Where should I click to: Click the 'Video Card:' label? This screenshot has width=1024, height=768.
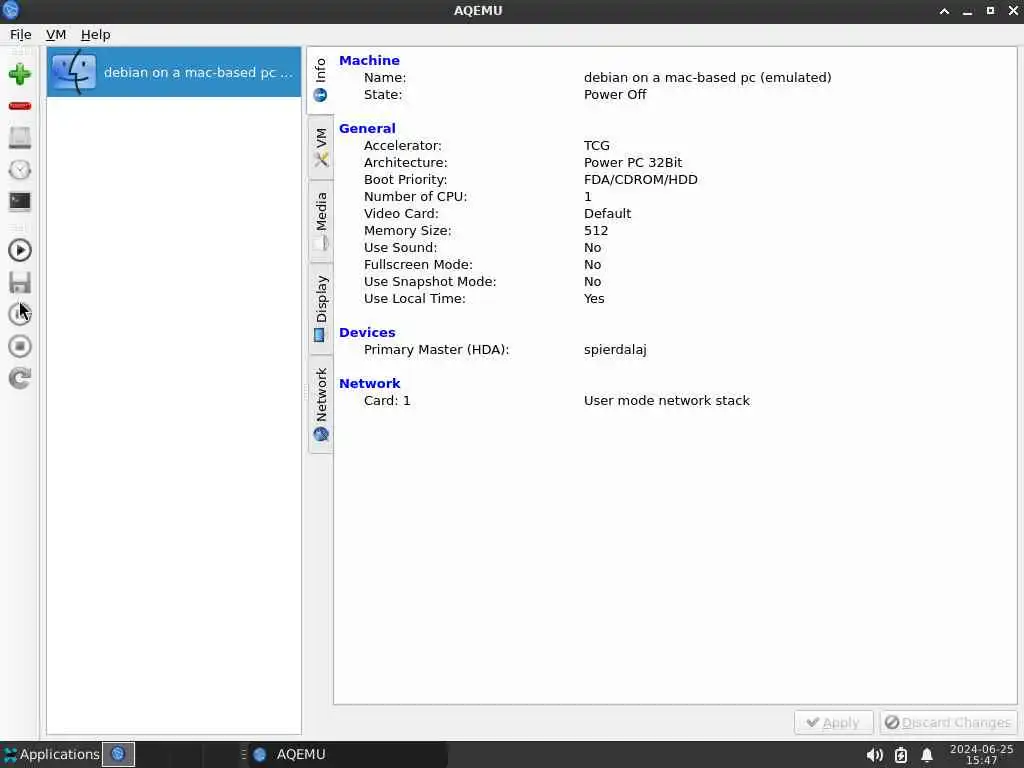tap(401, 214)
